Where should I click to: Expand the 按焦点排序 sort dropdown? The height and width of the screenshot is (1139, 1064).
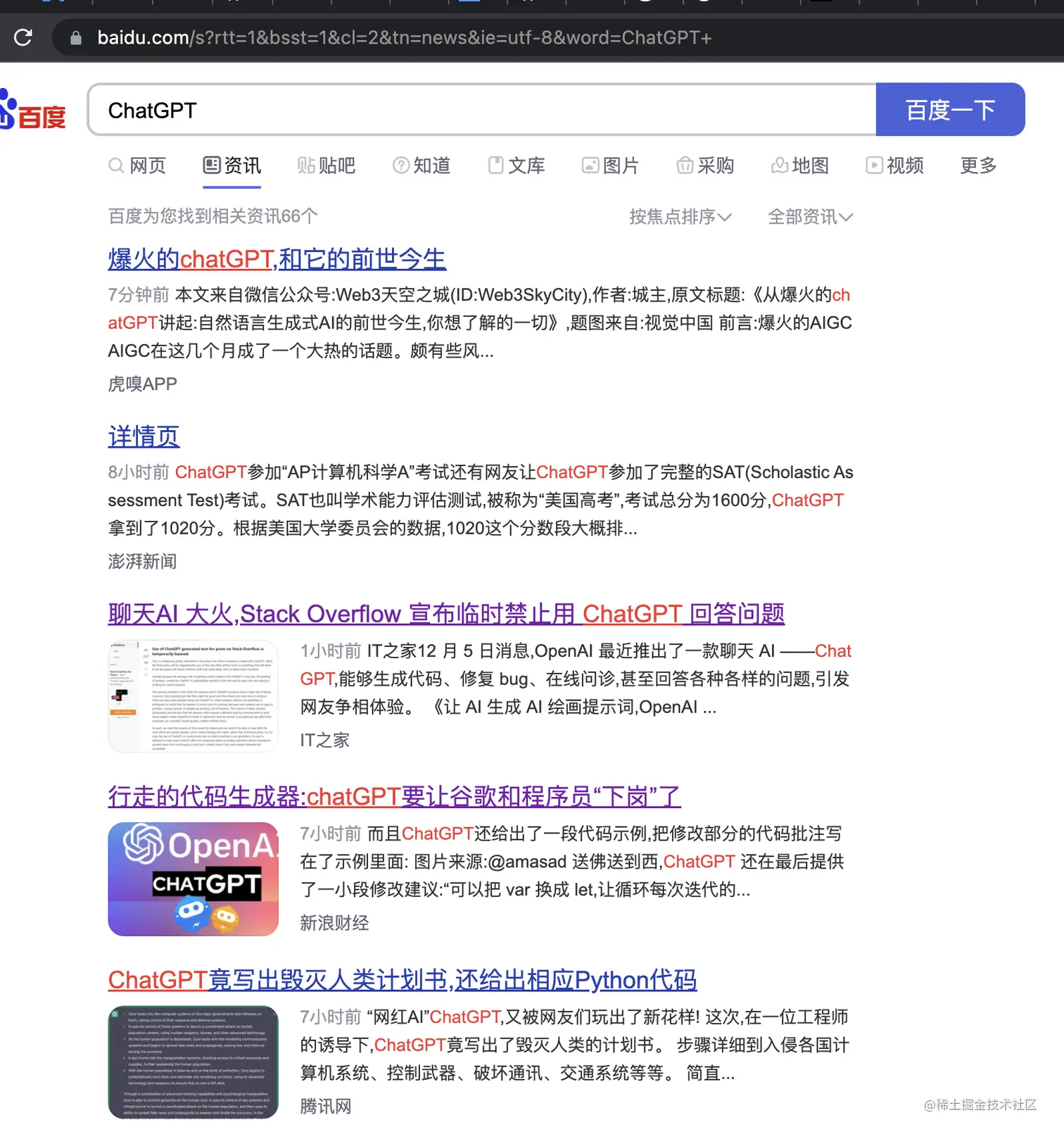coord(680,216)
